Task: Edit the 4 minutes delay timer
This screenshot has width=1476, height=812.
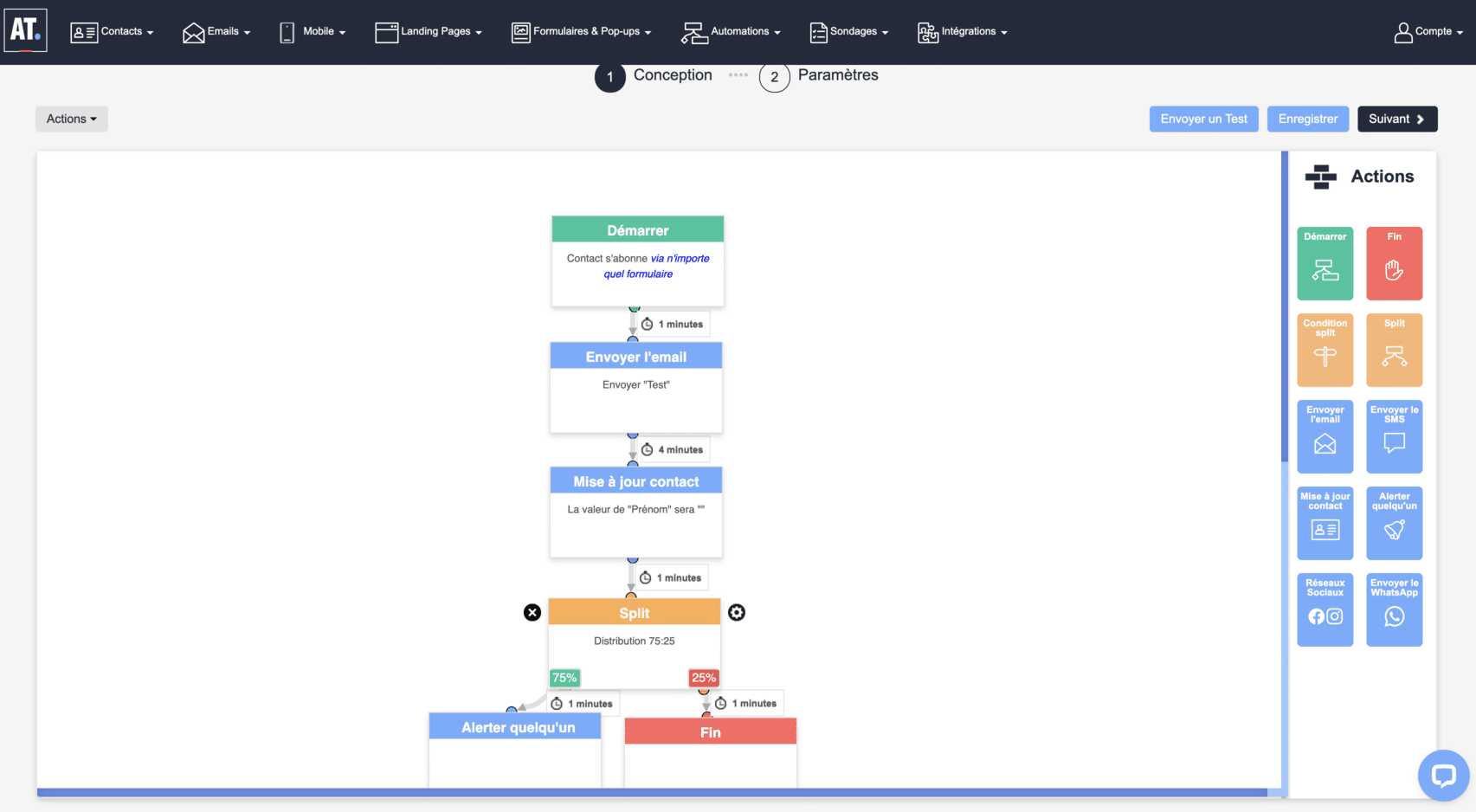Action: point(673,449)
